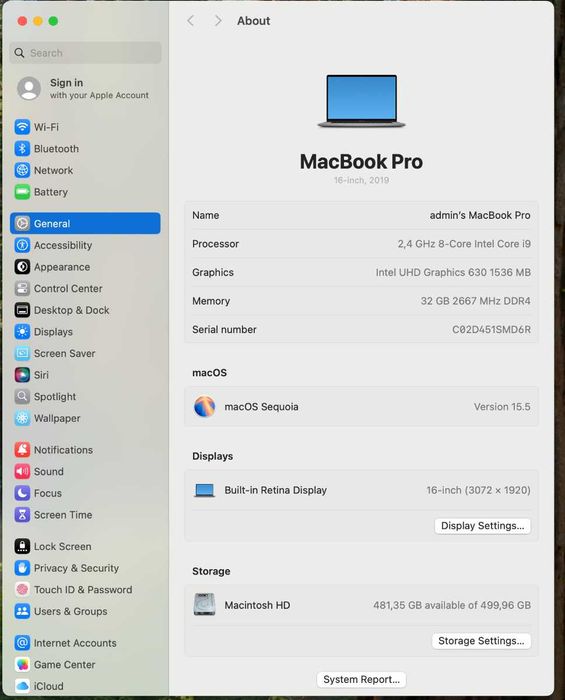Open the Wi-Fi settings icon
The width and height of the screenshot is (565, 700).
pyautogui.click(x=22, y=127)
